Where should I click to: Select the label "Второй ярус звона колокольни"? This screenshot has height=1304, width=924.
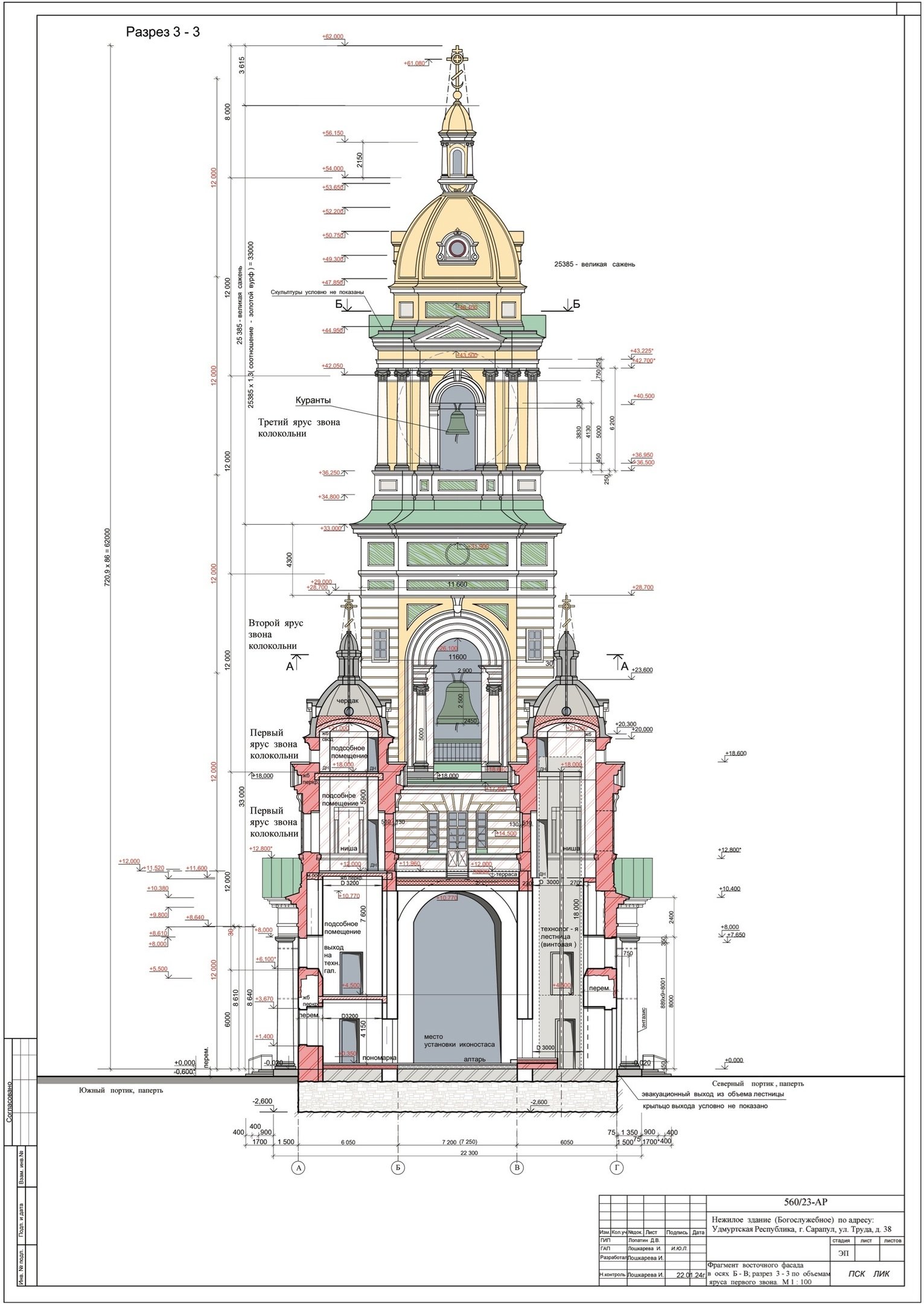[276, 635]
